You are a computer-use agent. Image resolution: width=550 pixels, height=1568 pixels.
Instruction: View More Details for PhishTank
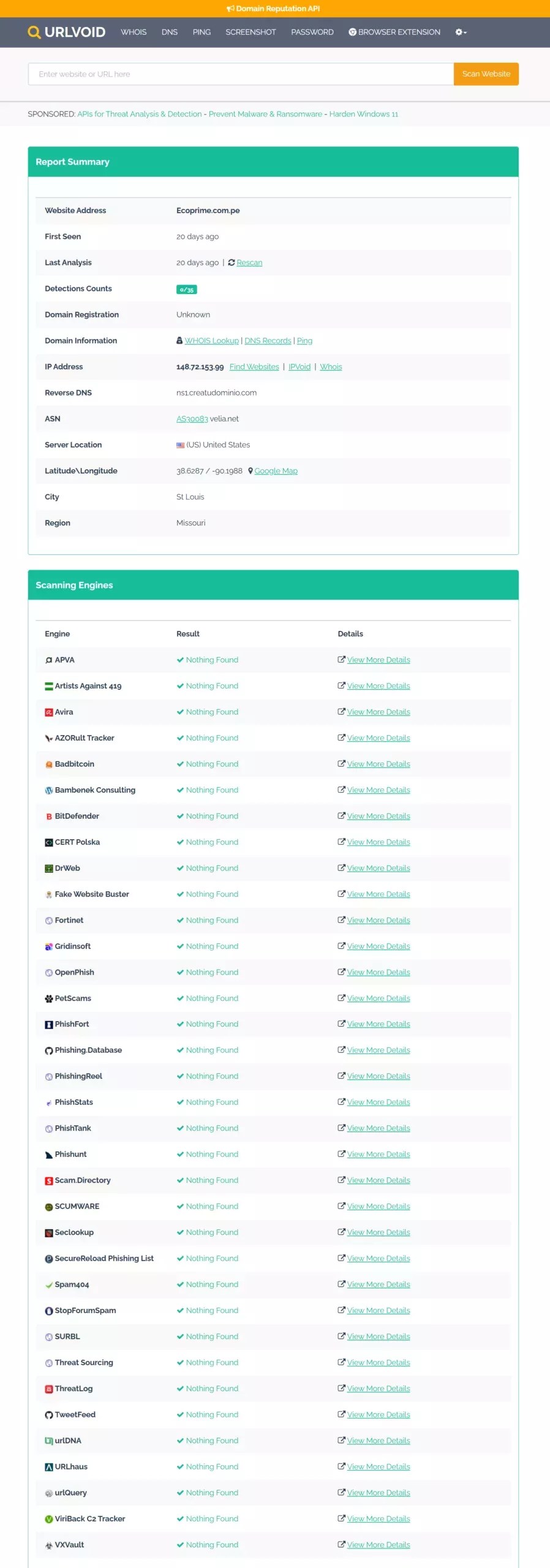pyautogui.click(x=379, y=1129)
